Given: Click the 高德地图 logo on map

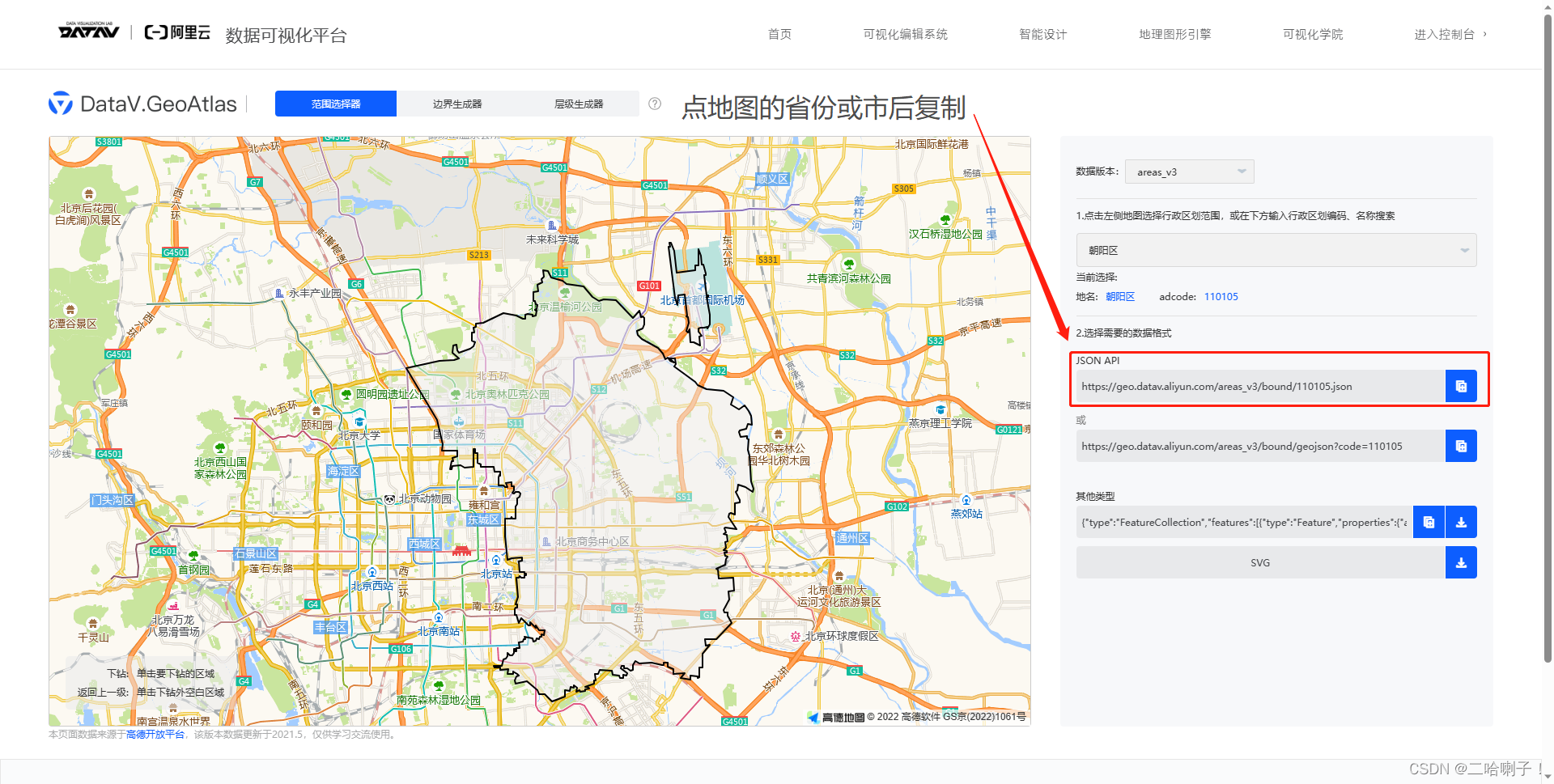Looking at the screenshot, I should tap(836, 717).
